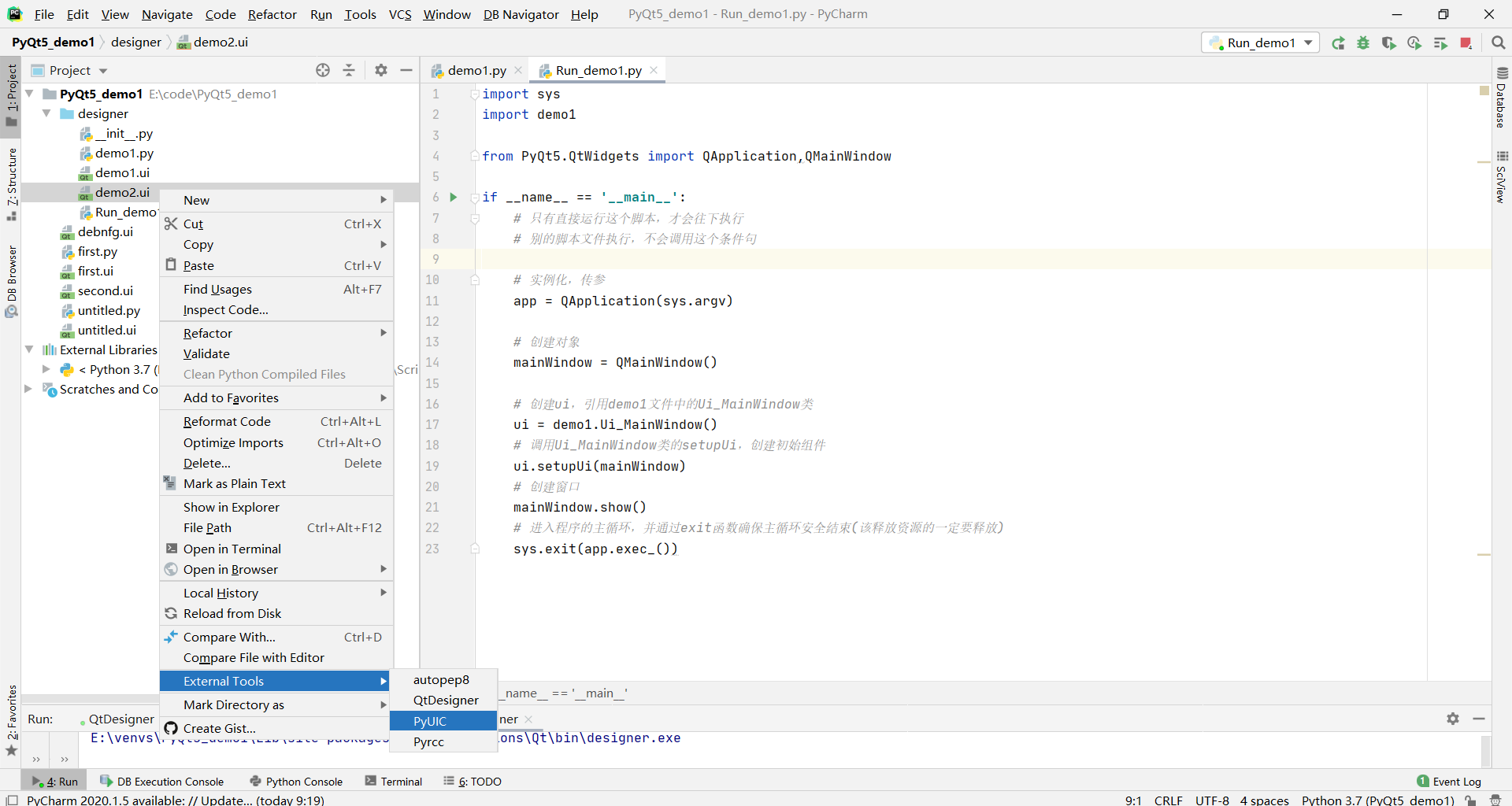The width and height of the screenshot is (1512, 806).
Task: Hide the Run tool window
Action: 1479,719
